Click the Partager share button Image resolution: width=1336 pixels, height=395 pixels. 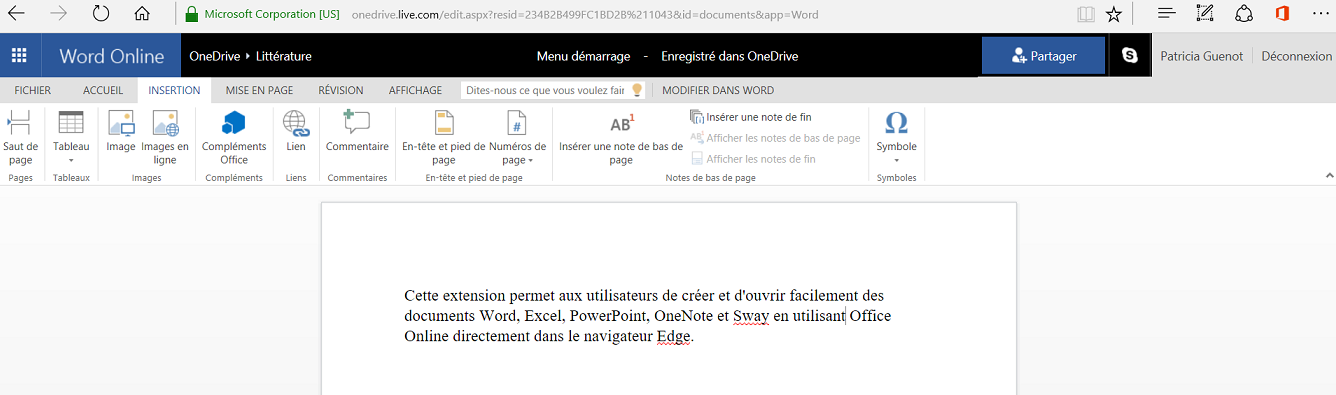pyautogui.click(x=1043, y=56)
